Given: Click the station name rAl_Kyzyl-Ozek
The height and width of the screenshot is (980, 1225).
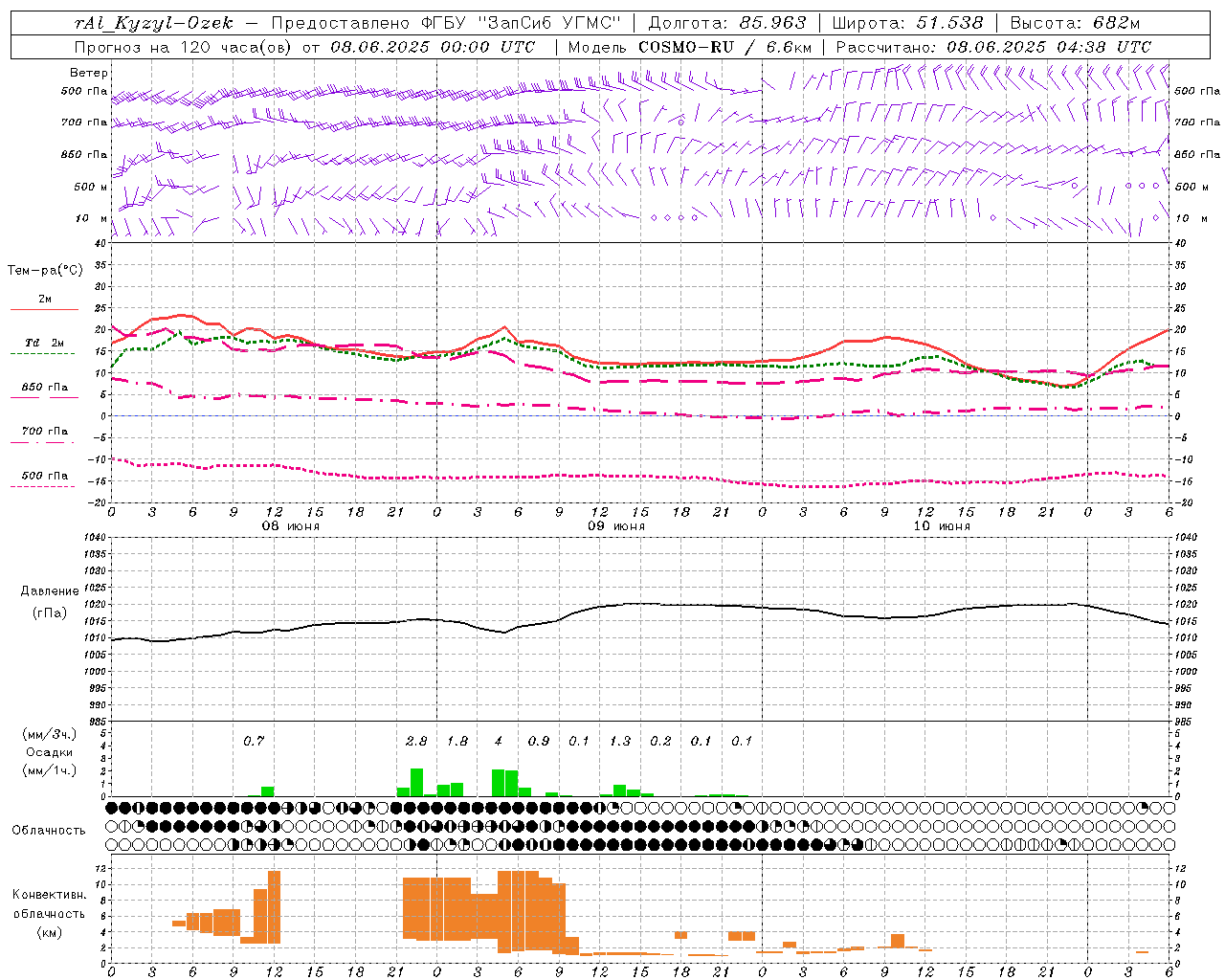Looking at the screenshot, I should pyautogui.click(x=154, y=23).
